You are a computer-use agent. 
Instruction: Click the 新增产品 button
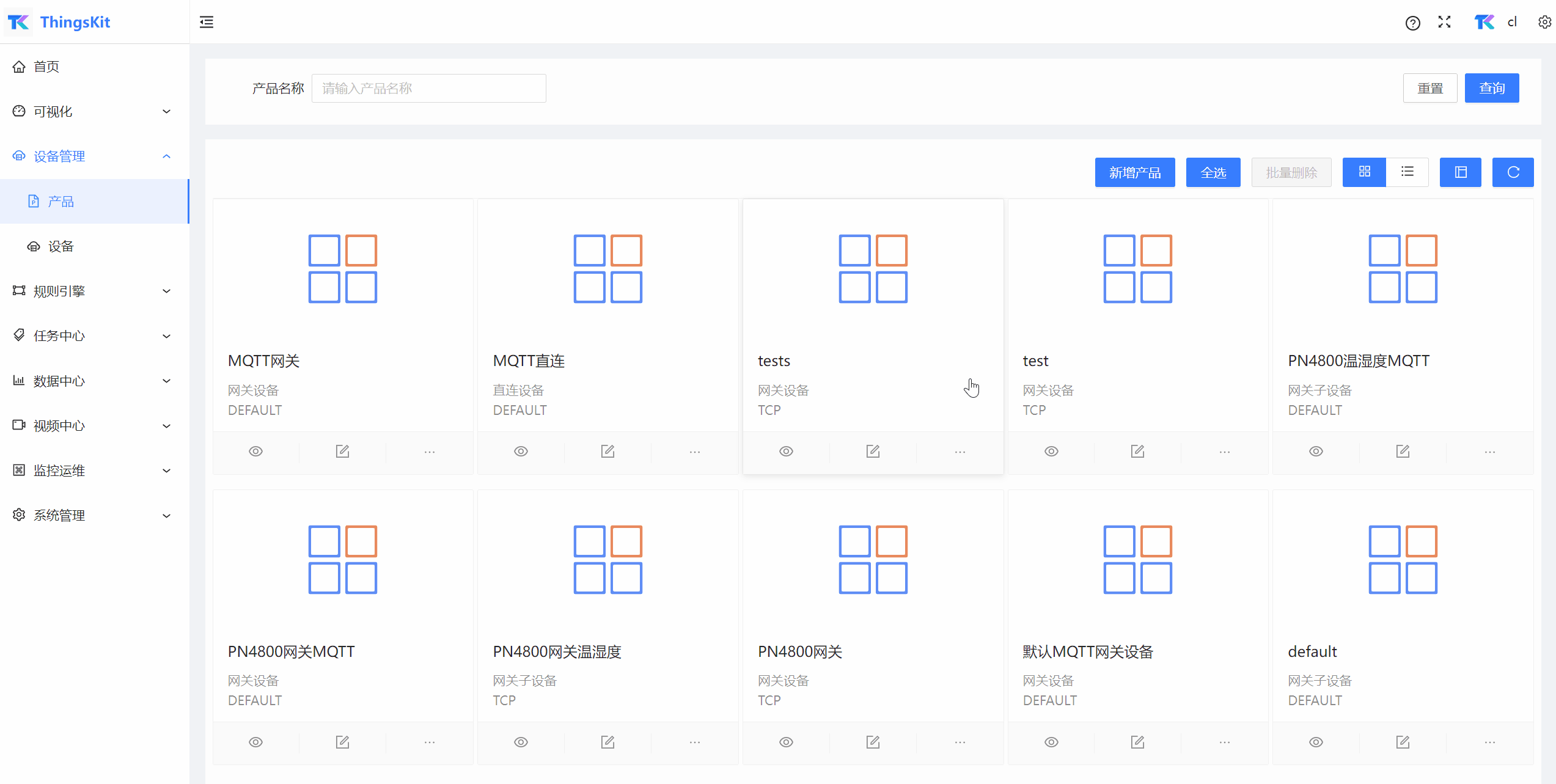[1134, 172]
